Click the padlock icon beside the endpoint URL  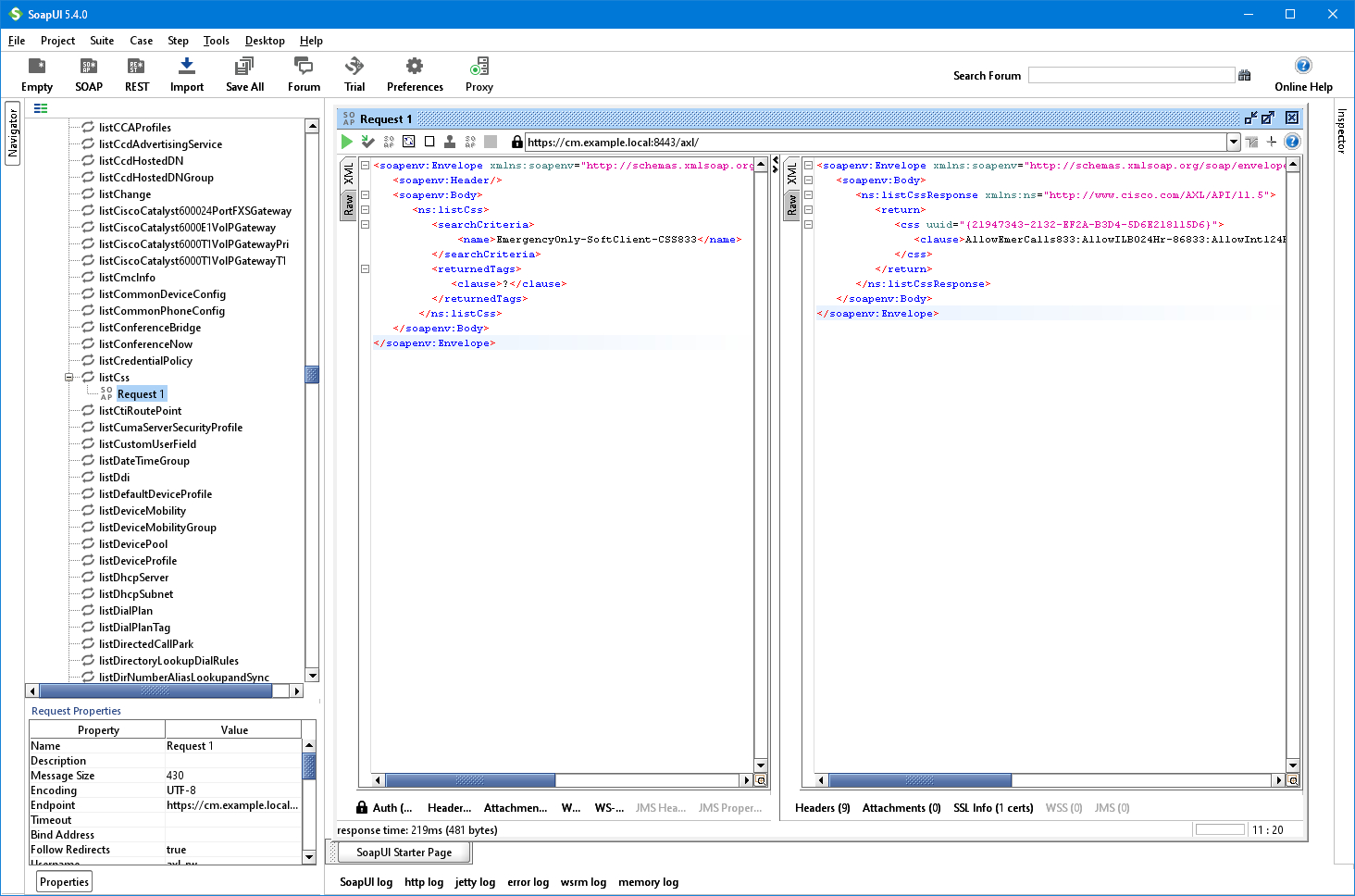coord(516,142)
